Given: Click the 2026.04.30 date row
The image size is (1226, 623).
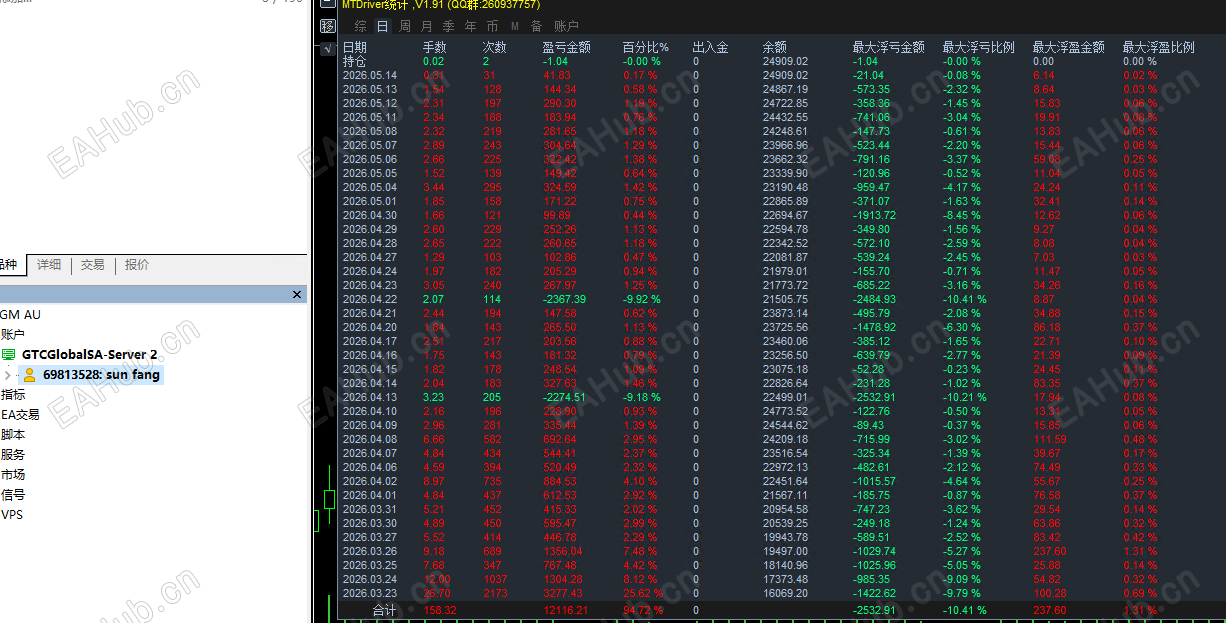Looking at the screenshot, I should tap(370, 215).
